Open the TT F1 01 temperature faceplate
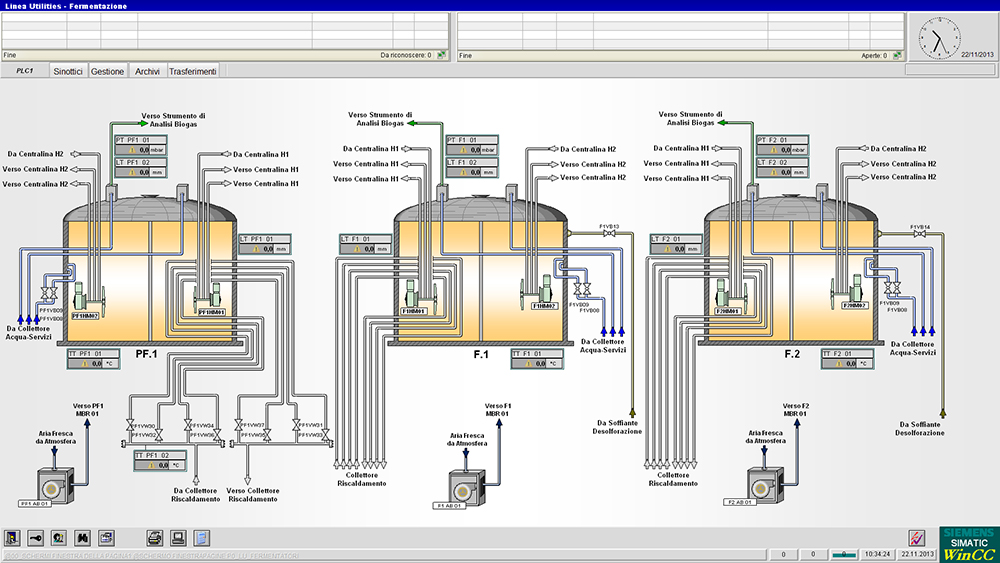Viewport: 1000px width, 563px height. click(x=537, y=358)
